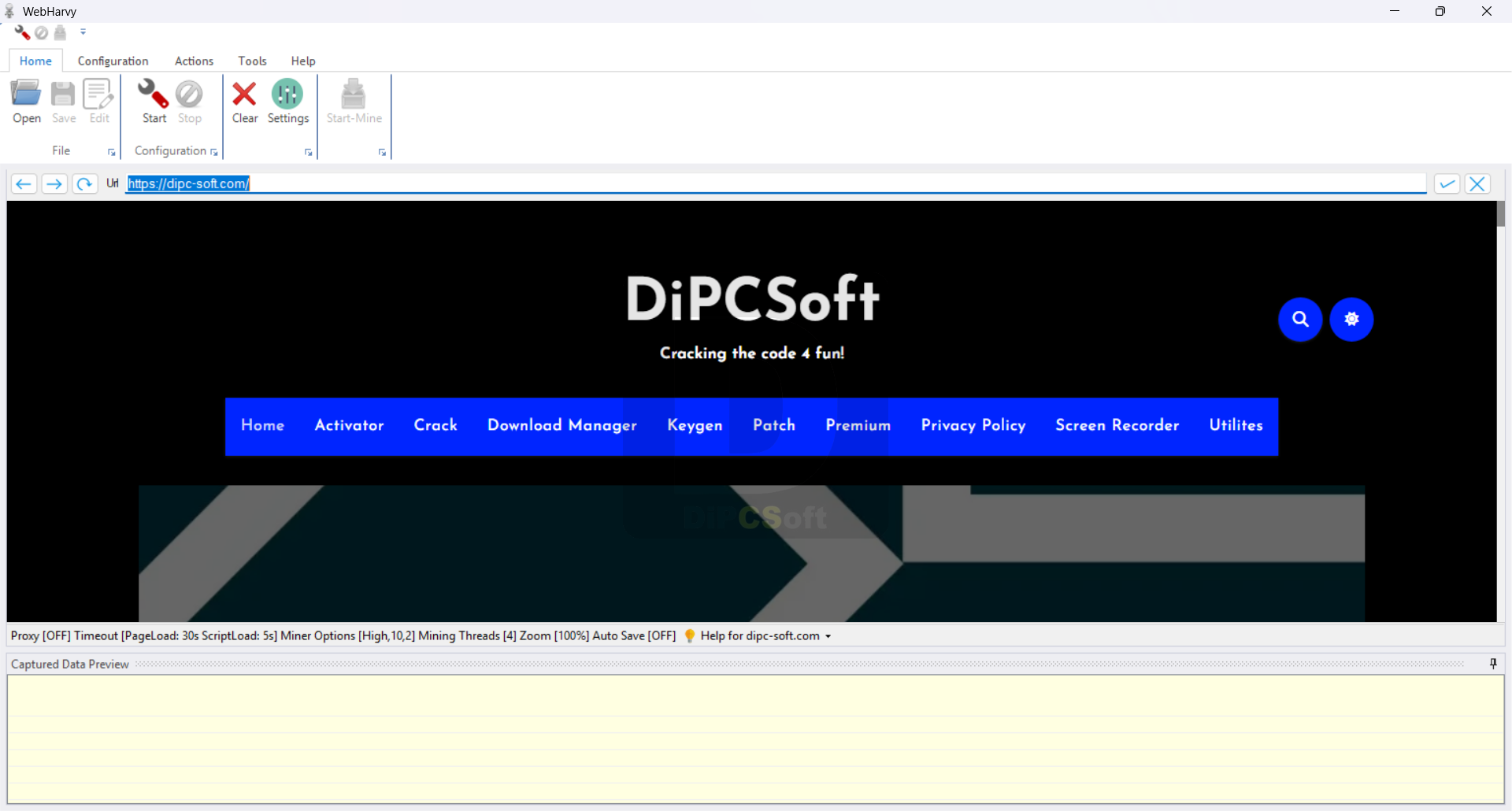Minimize the WebHarvy window
Screen dimensions: 1512x811
click(1395, 11)
